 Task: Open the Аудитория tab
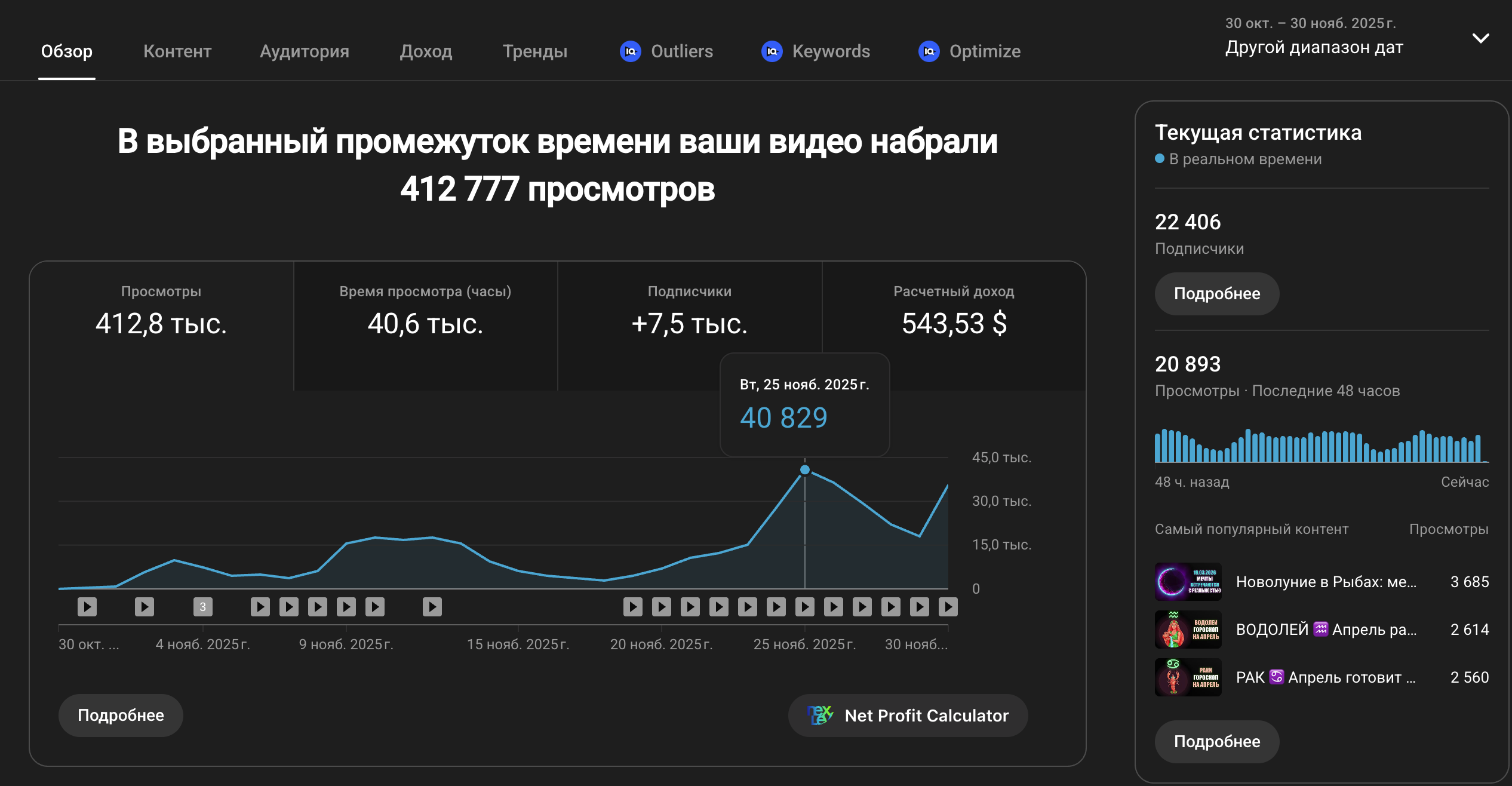pos(304,51)
